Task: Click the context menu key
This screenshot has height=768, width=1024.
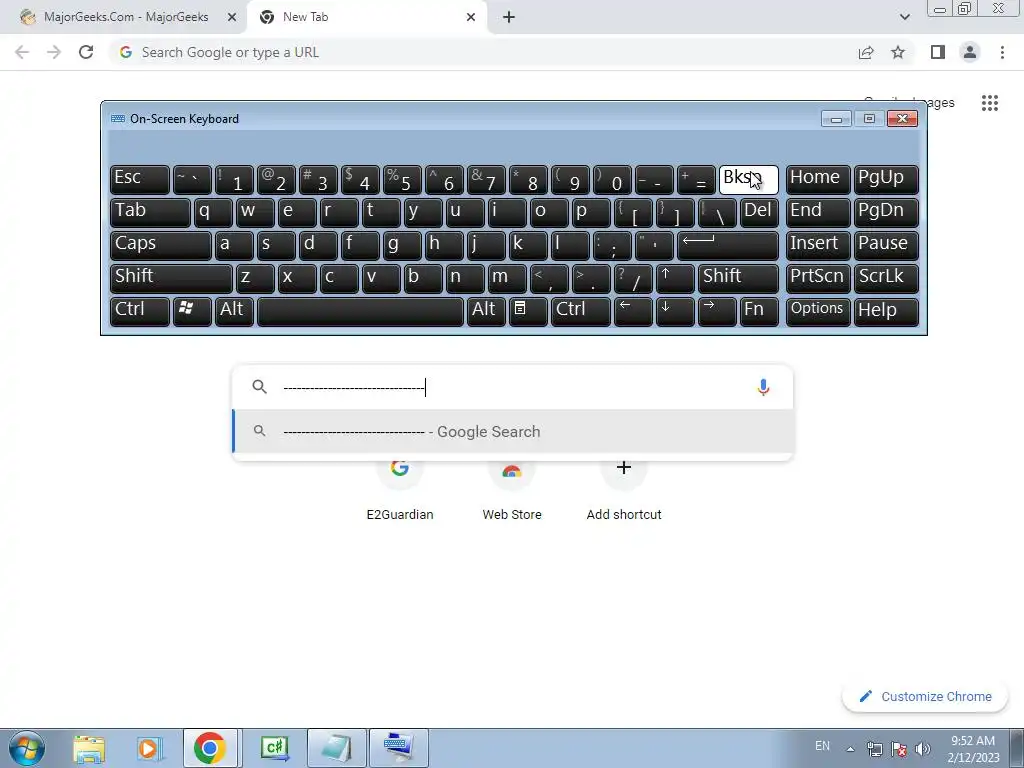Action: pos(528,311)
